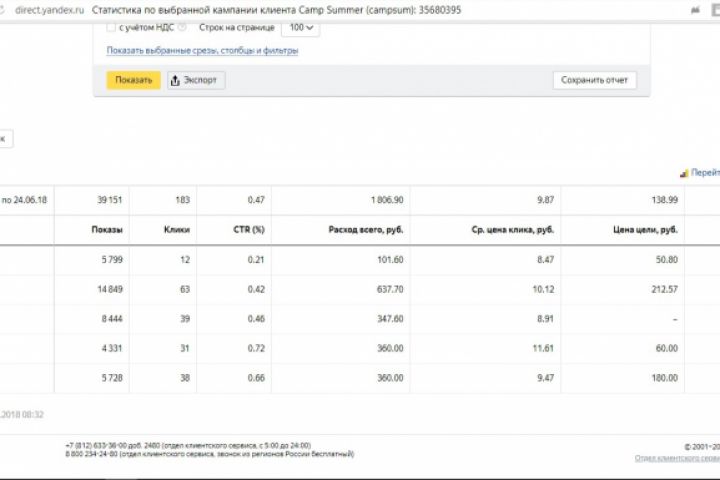
Task: Click average click price 10.12
Action: point(543,289)
